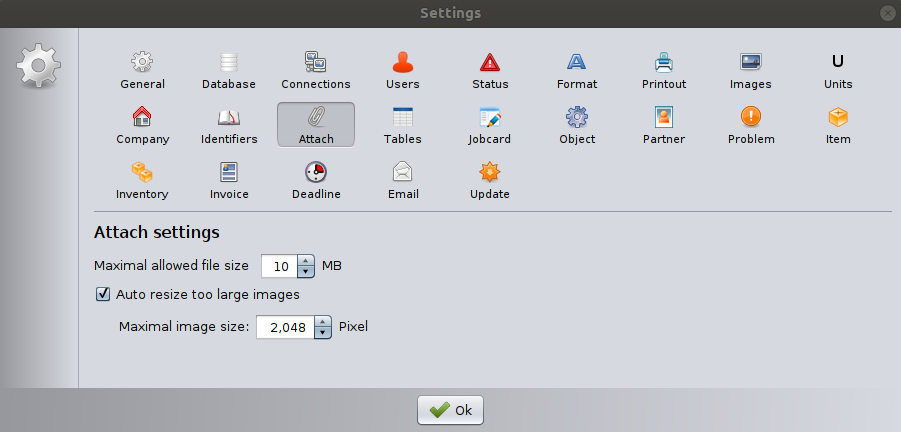901x432 pixels.
Task: Open the Database settings category
Action: click(x=229, y=71)
